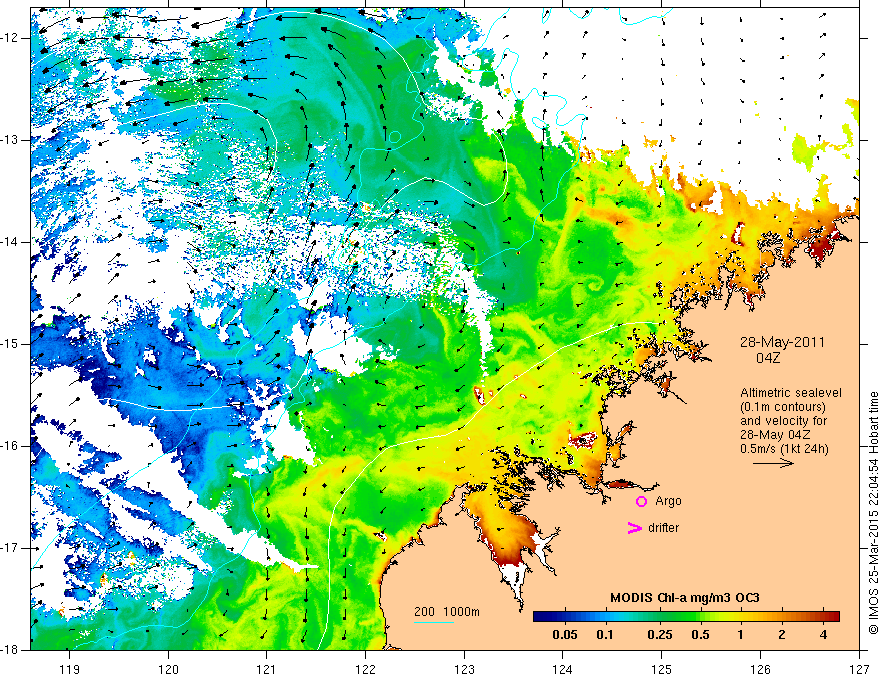This screenshot has width=880, height=680.
Task: Click the '200 1000m' depth legend text
Action: 447,612
